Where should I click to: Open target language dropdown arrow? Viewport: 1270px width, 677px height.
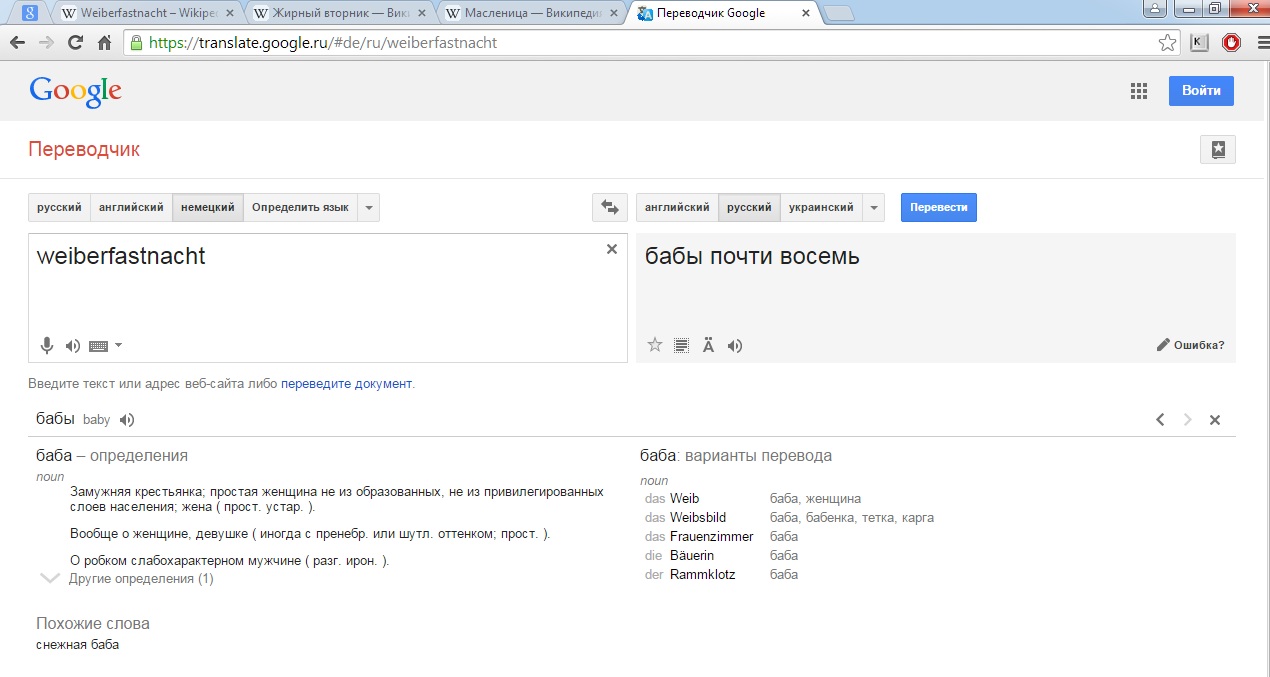pos(874,208)
